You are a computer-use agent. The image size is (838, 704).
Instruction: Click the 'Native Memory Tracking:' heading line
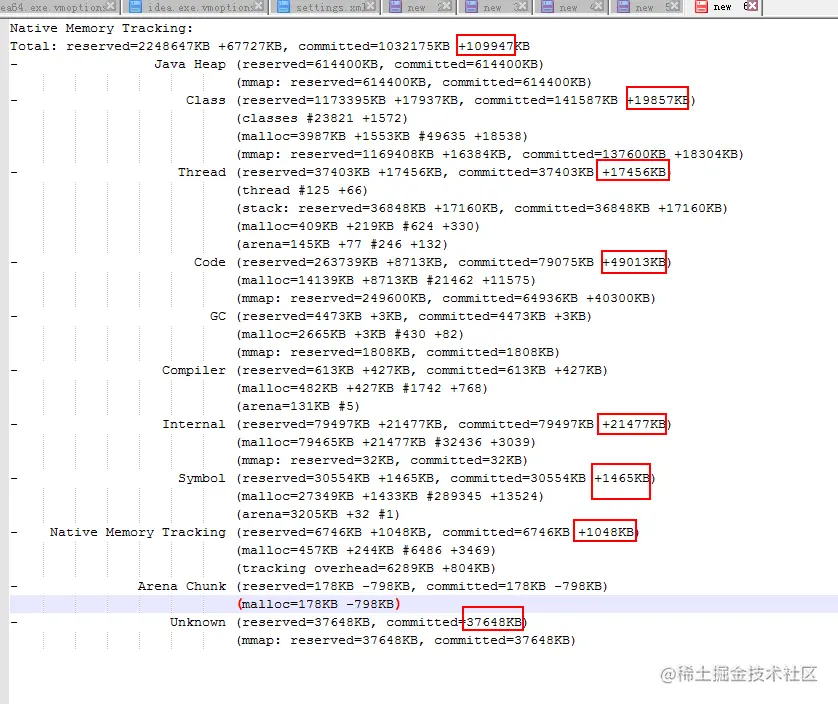[x=102, y=28]
